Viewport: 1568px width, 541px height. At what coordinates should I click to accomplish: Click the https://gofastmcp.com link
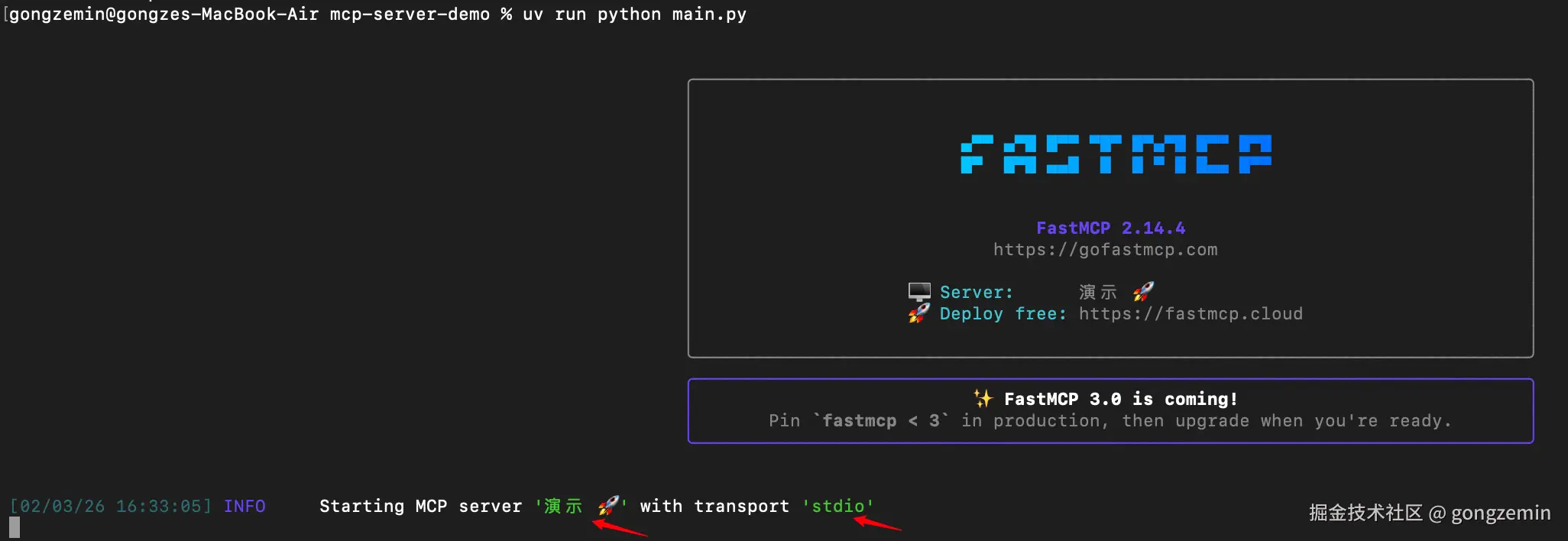[1105, 250]
